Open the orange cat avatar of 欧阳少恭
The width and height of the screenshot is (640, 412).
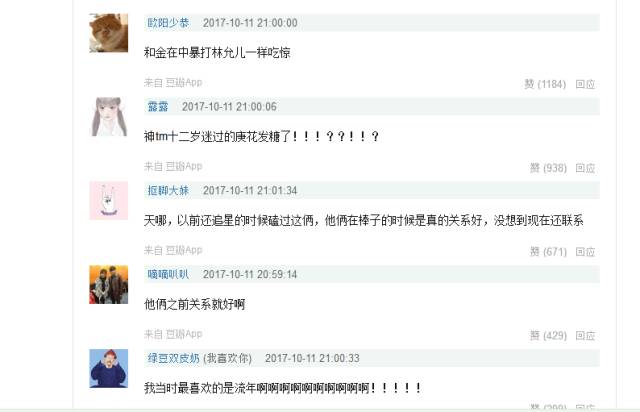109,33
